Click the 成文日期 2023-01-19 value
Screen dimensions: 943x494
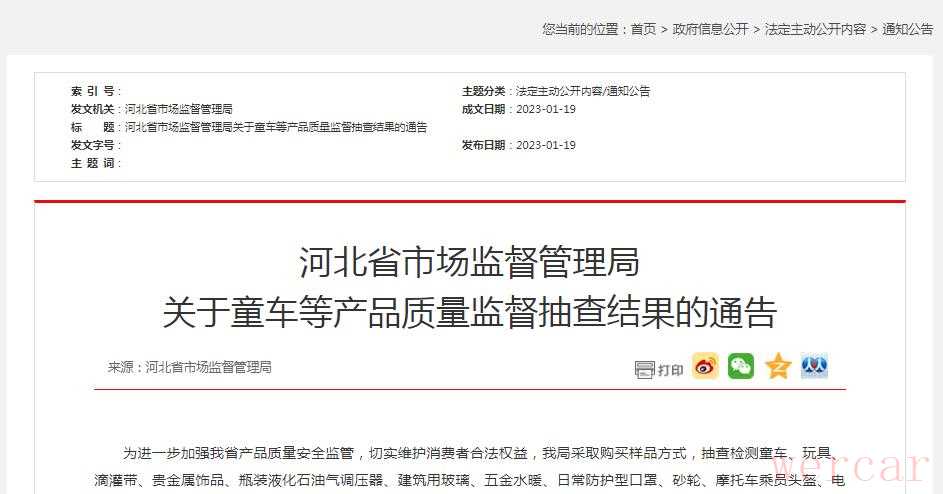click(546, 109)
